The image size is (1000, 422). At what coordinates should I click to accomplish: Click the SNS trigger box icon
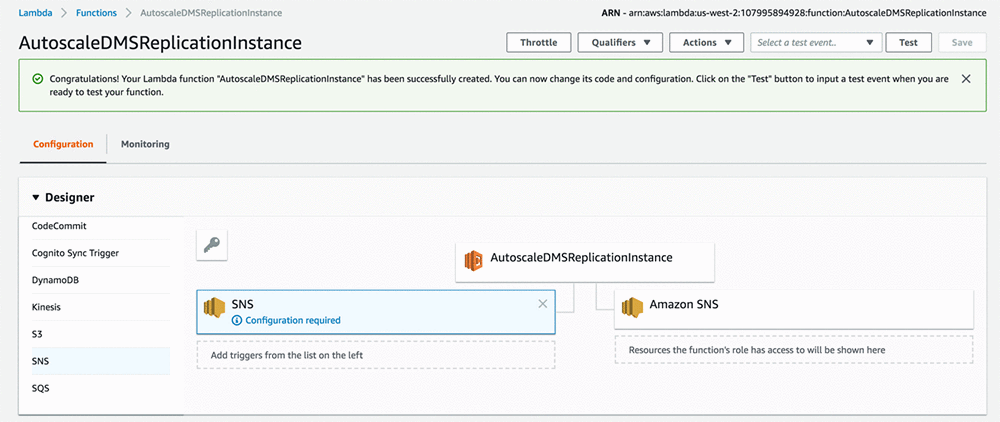coord(214,308)
